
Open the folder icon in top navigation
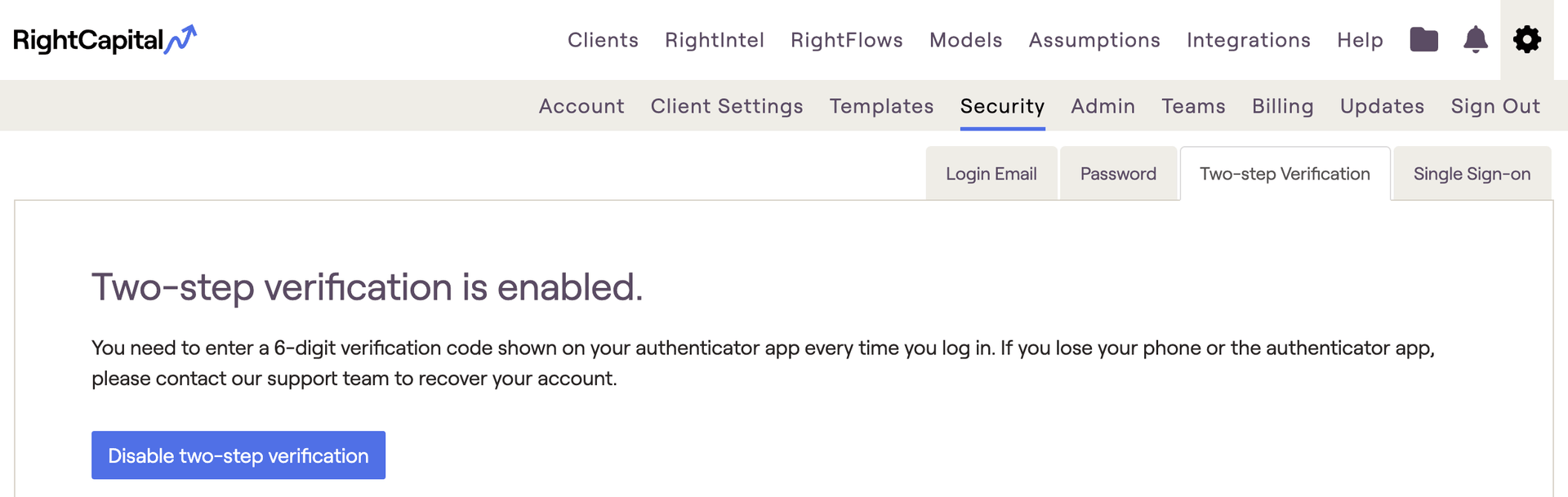point(1423,39)
